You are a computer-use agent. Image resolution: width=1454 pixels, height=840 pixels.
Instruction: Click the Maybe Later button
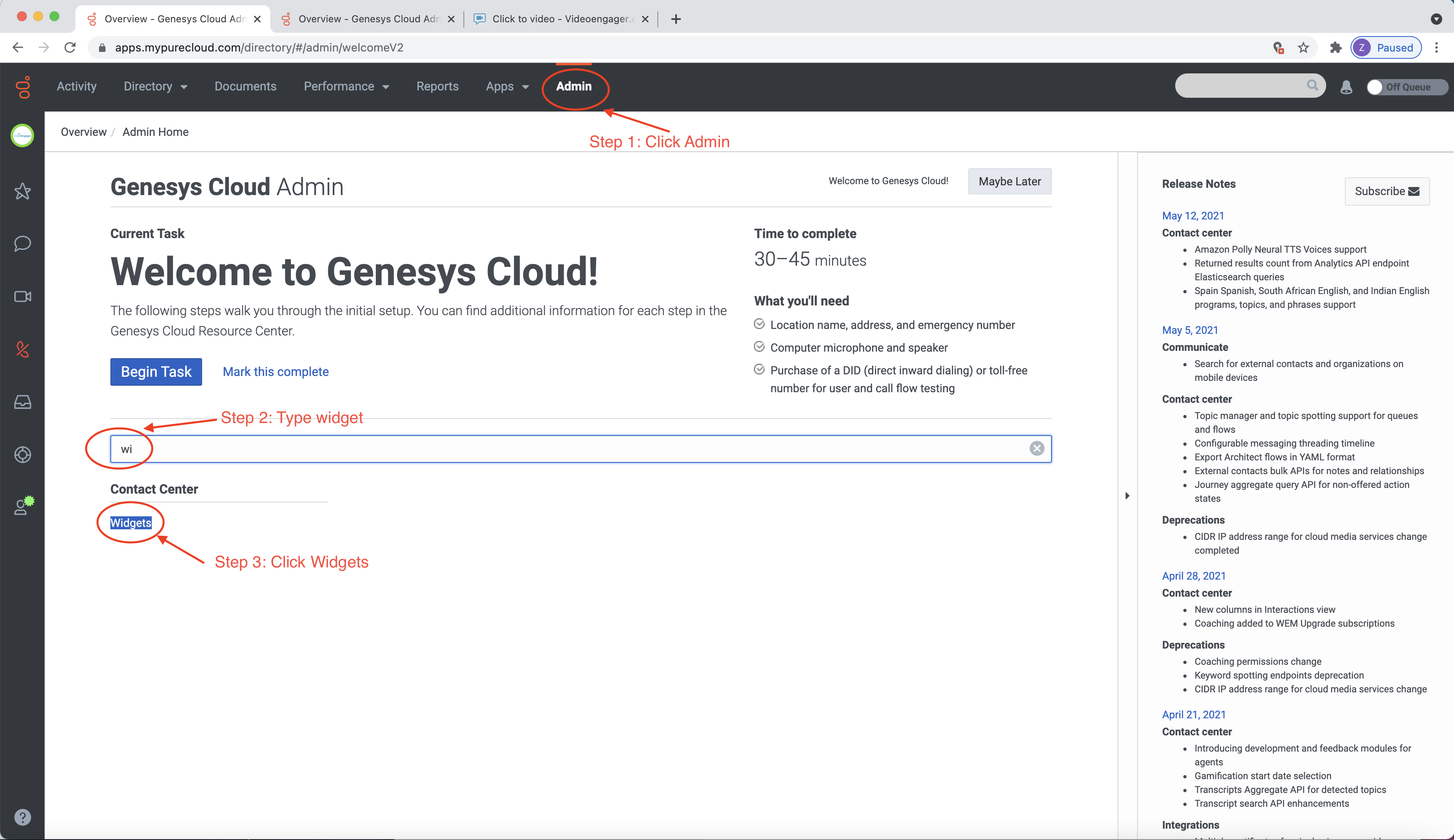pos(1010,182)
